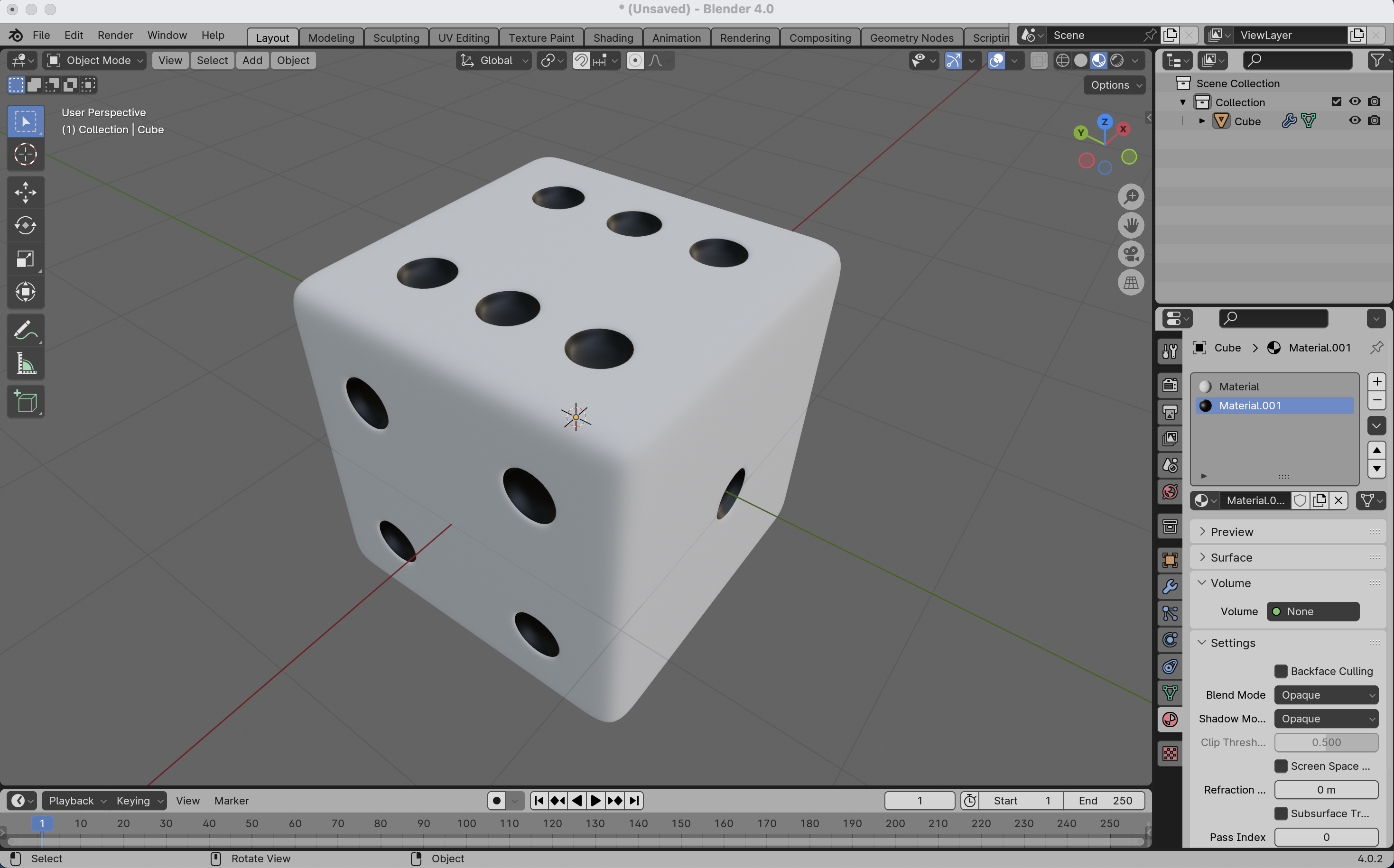This screenshot has width=1394, height=868.
Task: Open Global transform orientation dropdown
Action: coord(494,60)
